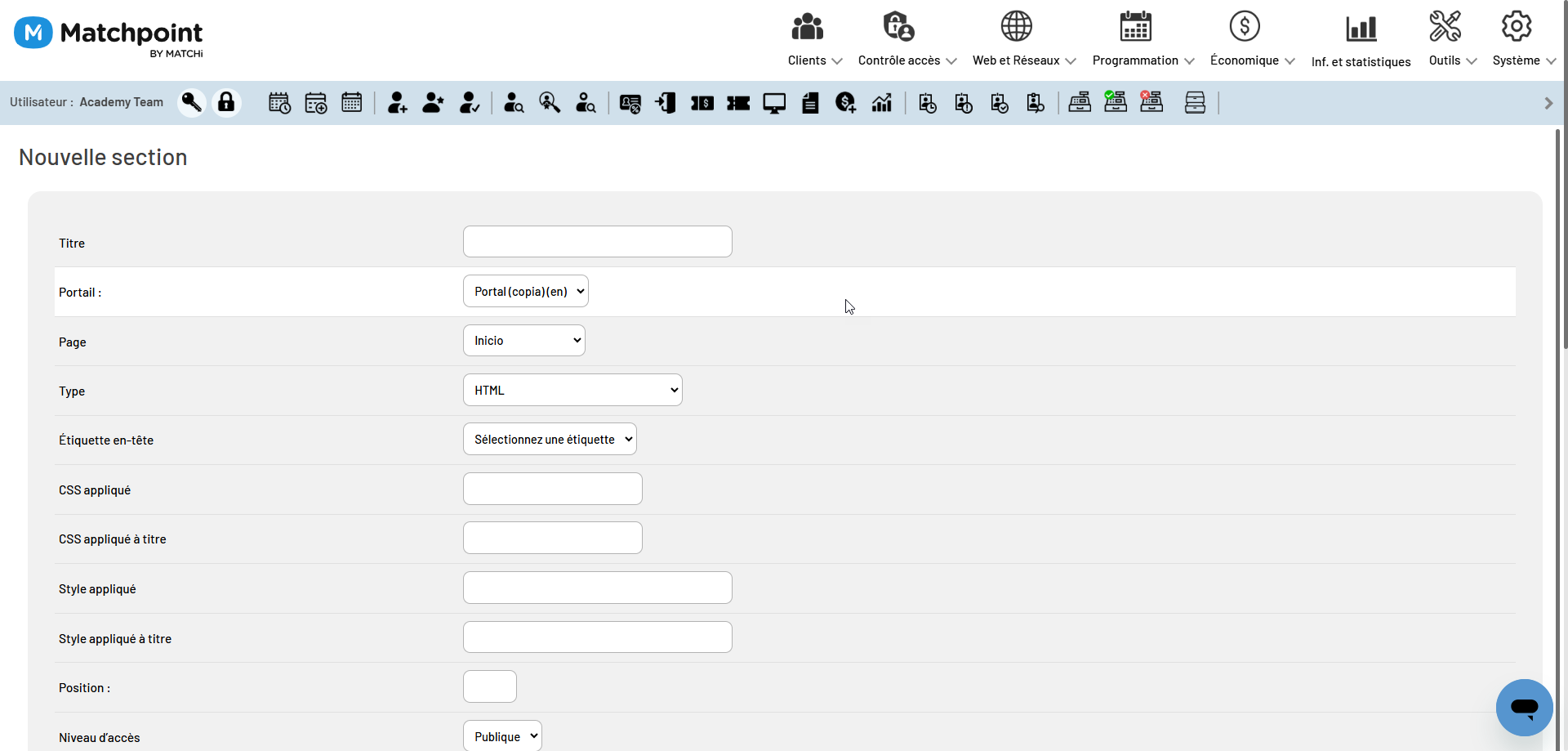Open the Type dropdown showing HTML
The width and height of the screenshot is (1568, 751).
pyautogui.click(x=572, y=391)
